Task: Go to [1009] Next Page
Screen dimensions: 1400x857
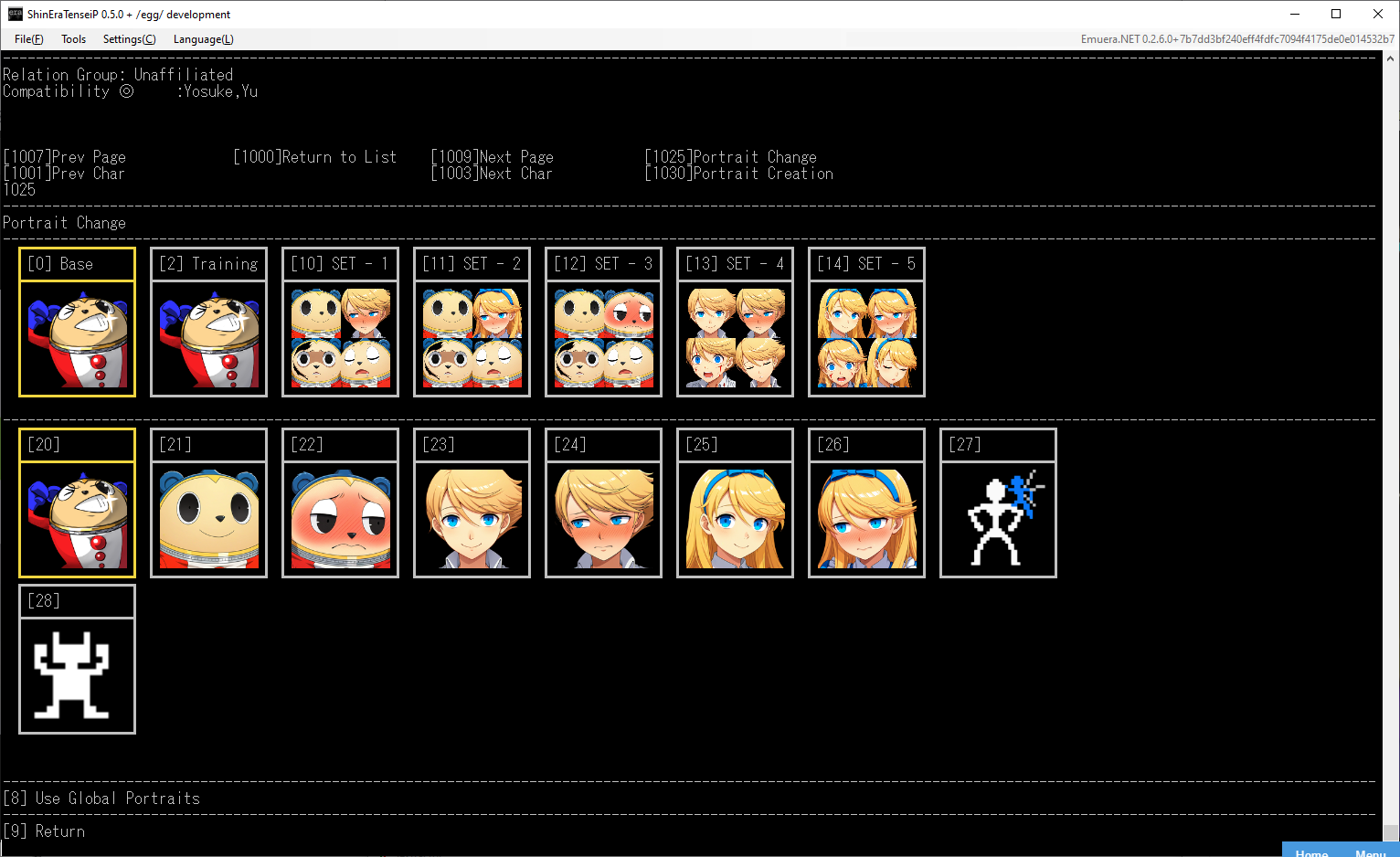Action: click(x=493, y=157)
